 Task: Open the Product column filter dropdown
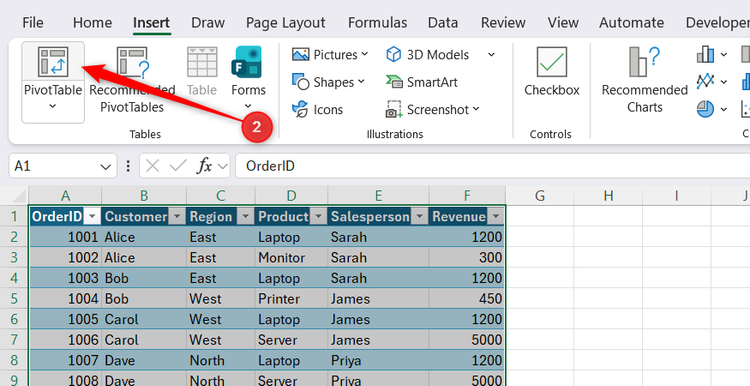pos(318,217)
